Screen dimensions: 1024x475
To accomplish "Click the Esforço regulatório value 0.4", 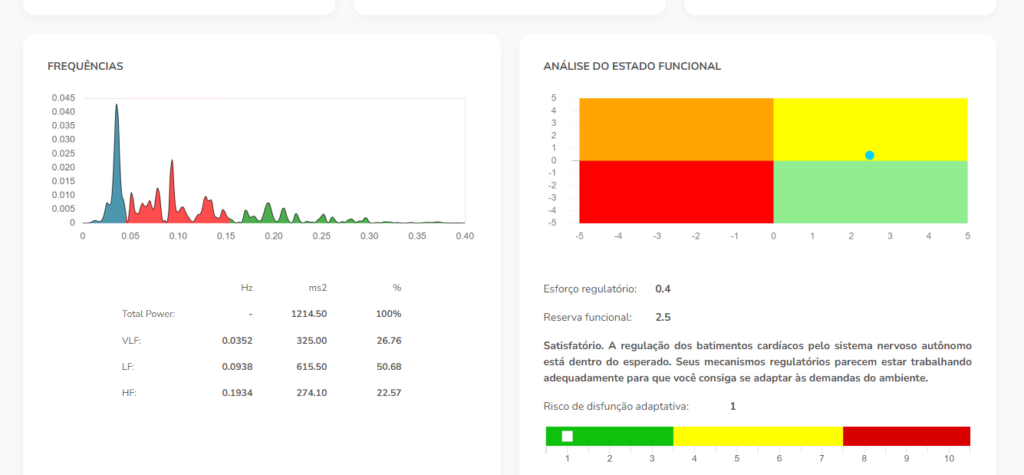I will click(x=662, y=289).
